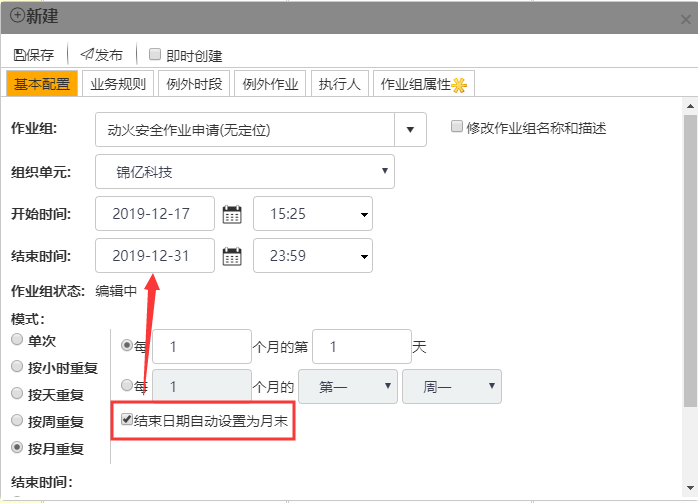Image resolution: width=698 pixels, height=503 pixels.
Task: Expand the 作业组 dropdown arrow
Action: [x=410, y=130]
